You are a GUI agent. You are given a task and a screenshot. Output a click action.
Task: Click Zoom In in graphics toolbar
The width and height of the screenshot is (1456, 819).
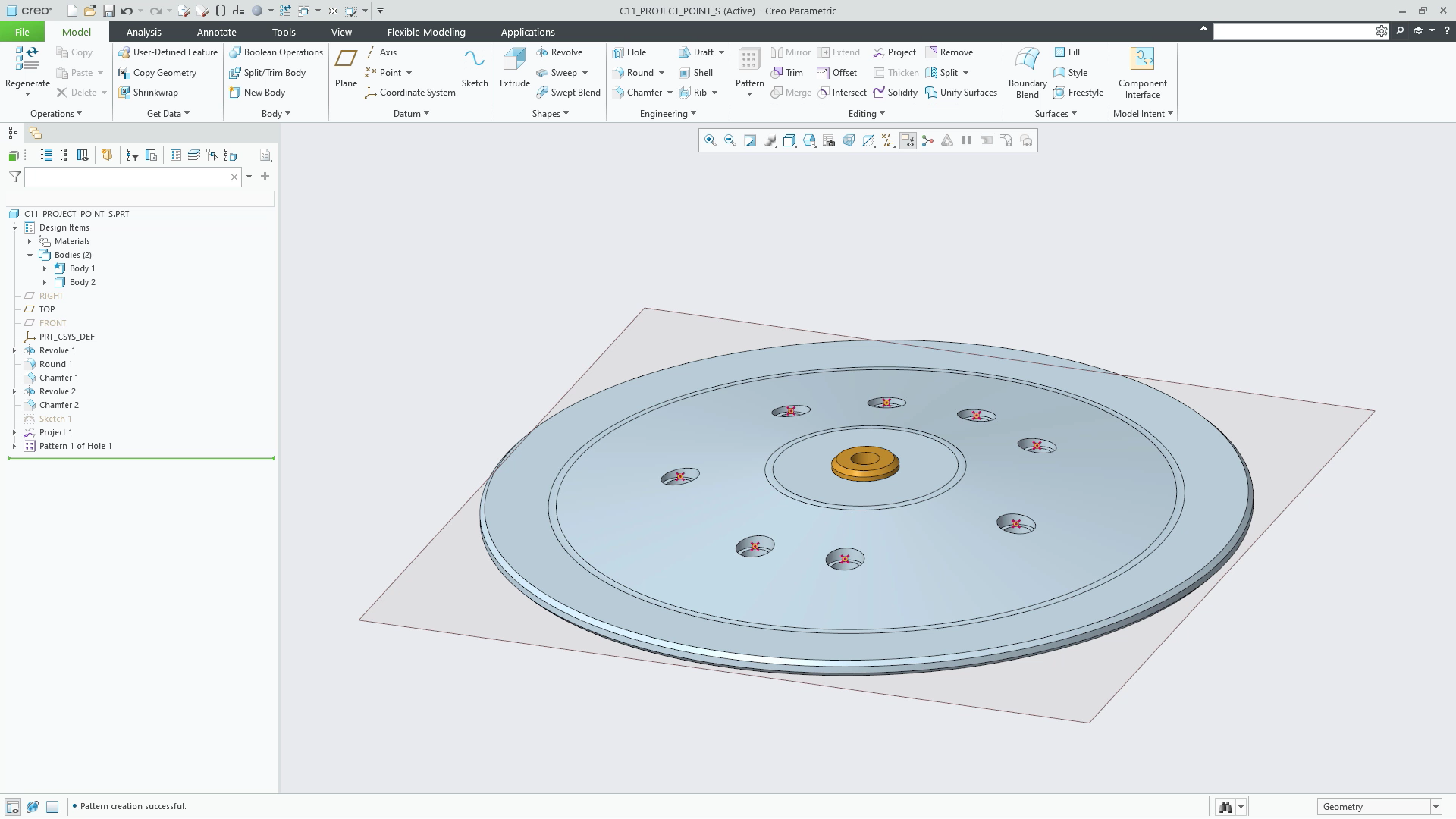(x=710, y=140)
